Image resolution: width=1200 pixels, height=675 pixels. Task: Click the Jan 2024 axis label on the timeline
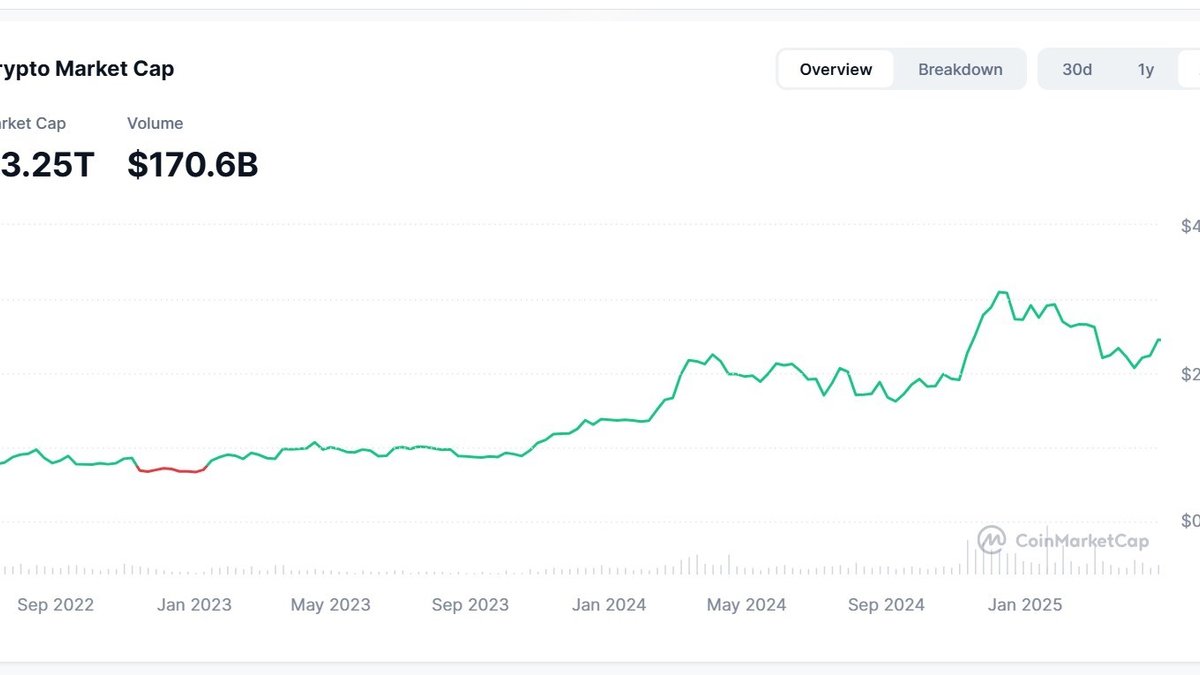[x=609, y=605]
